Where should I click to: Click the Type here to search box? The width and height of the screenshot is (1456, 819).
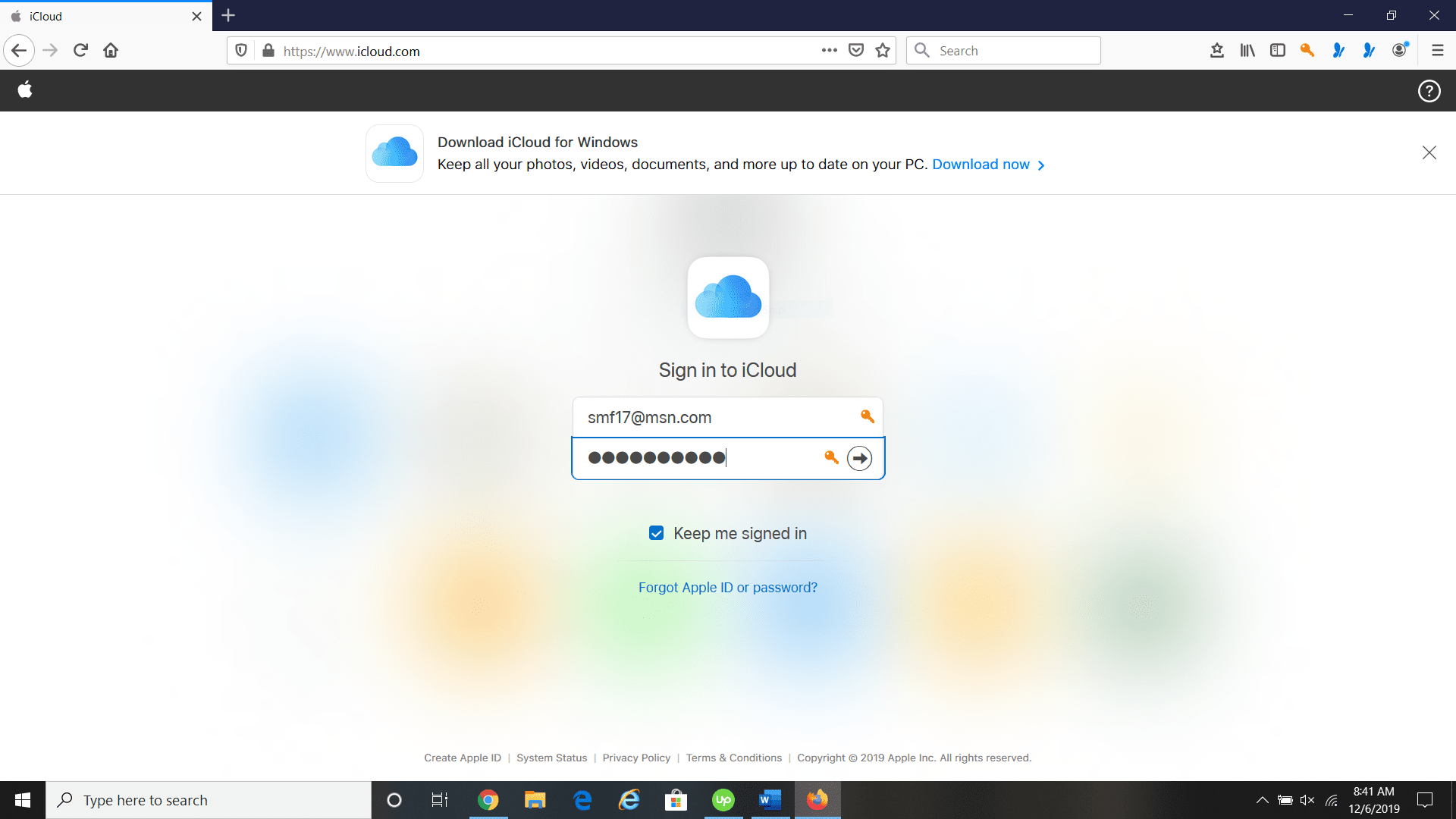coord(209,800)
